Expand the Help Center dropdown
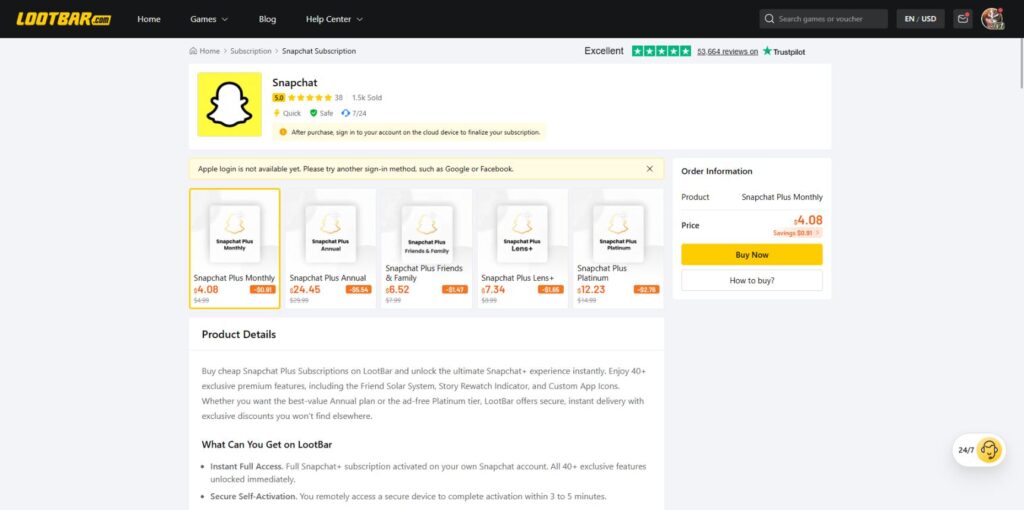The image size is (1024, 510). click(334, 19)
